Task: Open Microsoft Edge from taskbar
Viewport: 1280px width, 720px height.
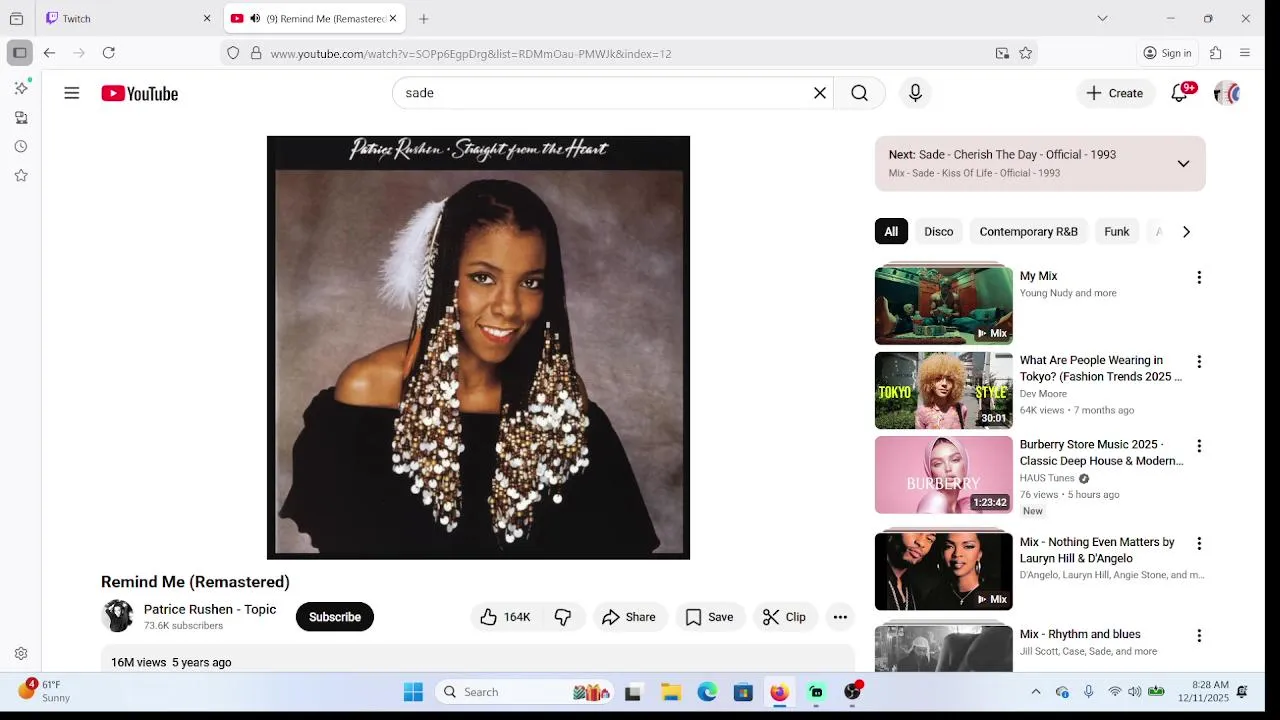Action: (707, 692)
